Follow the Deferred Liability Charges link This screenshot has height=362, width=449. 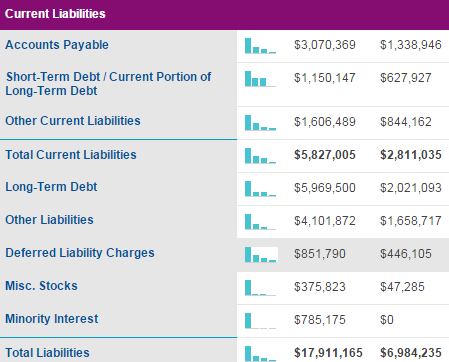pyautogui.click(x=80, y=253)
